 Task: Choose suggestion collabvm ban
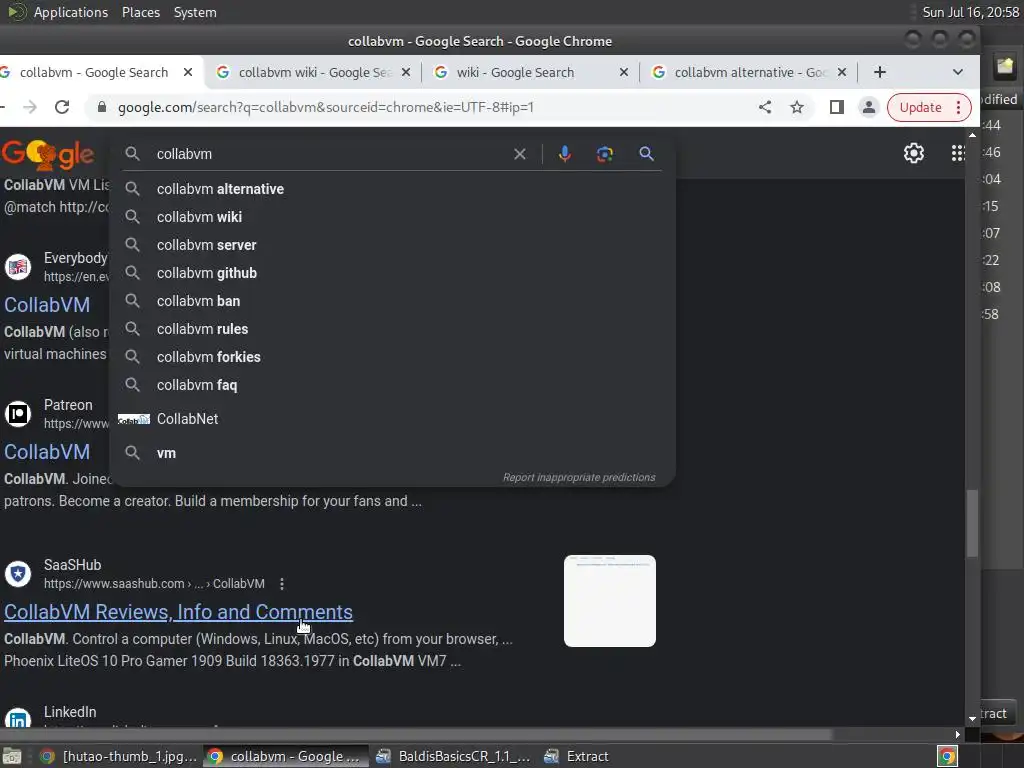coord(392,301)
